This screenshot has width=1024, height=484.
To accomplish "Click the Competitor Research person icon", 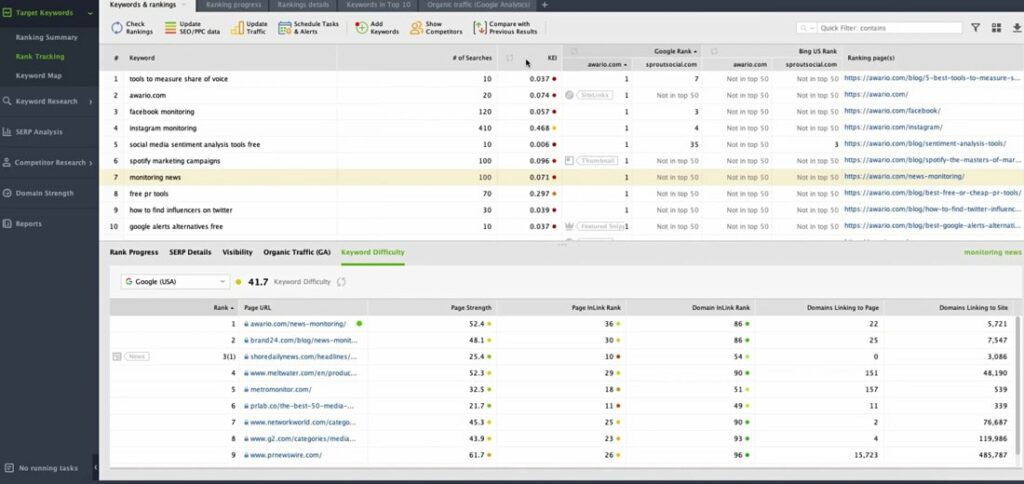I will 7,163.
